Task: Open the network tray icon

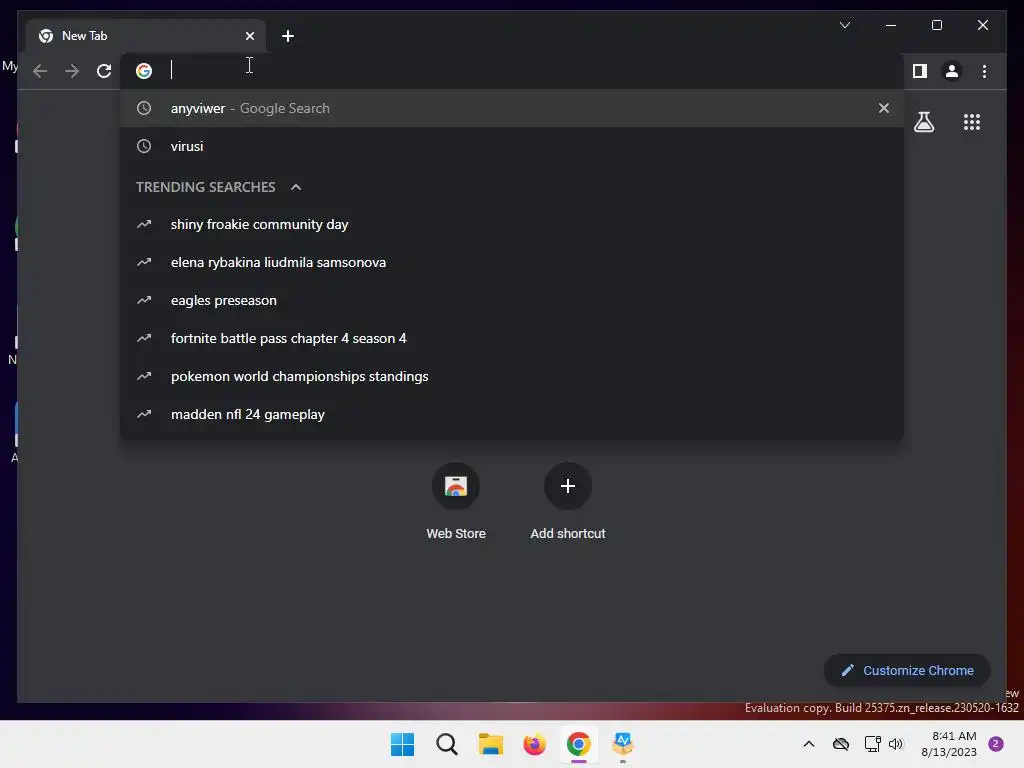Action: (872, 744)
